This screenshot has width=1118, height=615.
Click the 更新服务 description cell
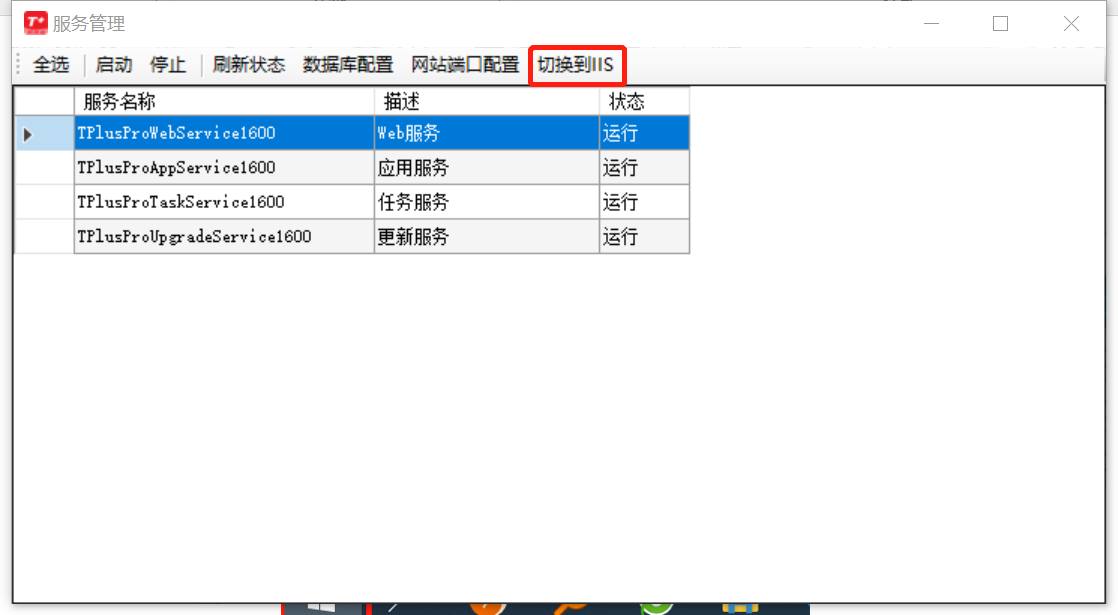click(x=487, y=236)
